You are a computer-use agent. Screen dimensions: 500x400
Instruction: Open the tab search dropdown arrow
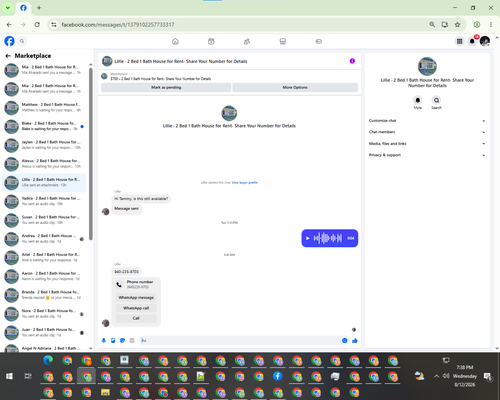8,8
